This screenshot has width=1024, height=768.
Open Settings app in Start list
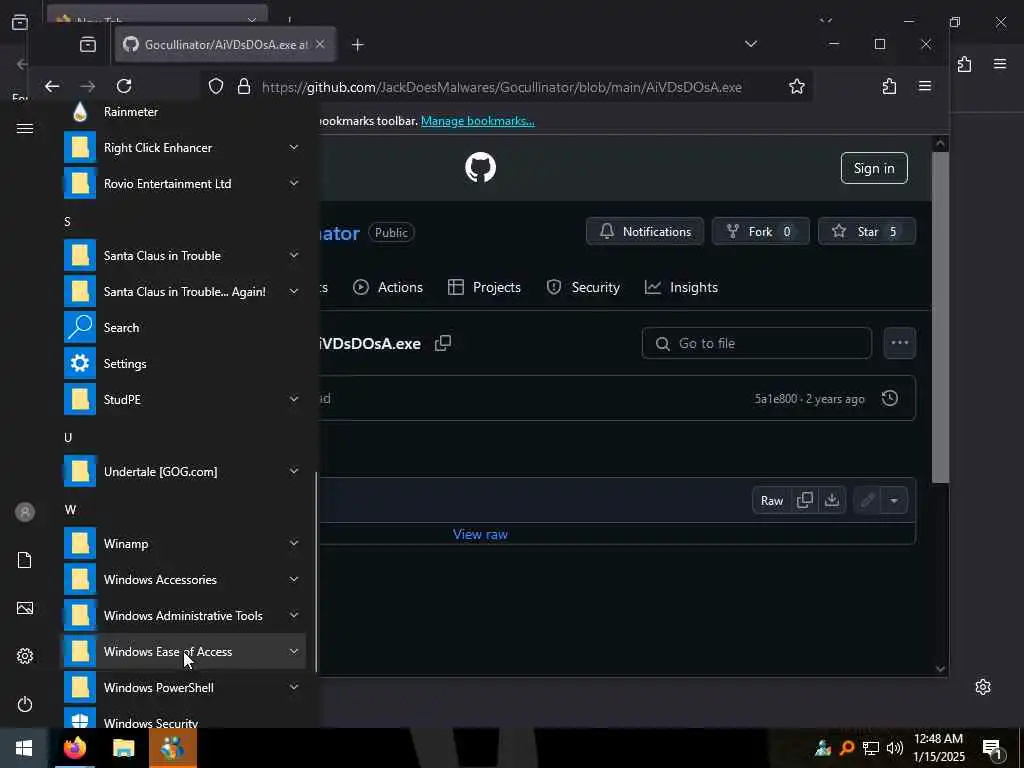(x=183, y=363)
